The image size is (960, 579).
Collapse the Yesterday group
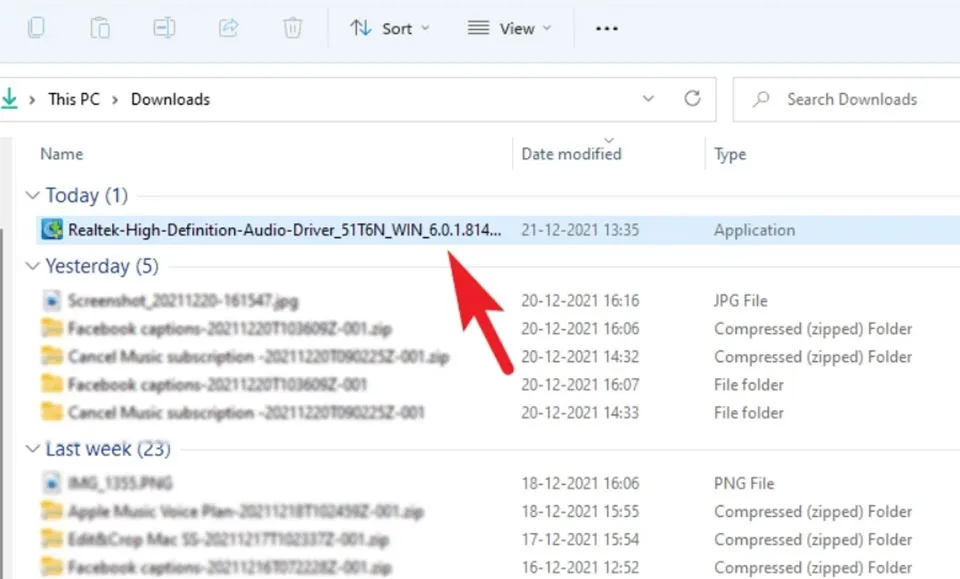31,266
